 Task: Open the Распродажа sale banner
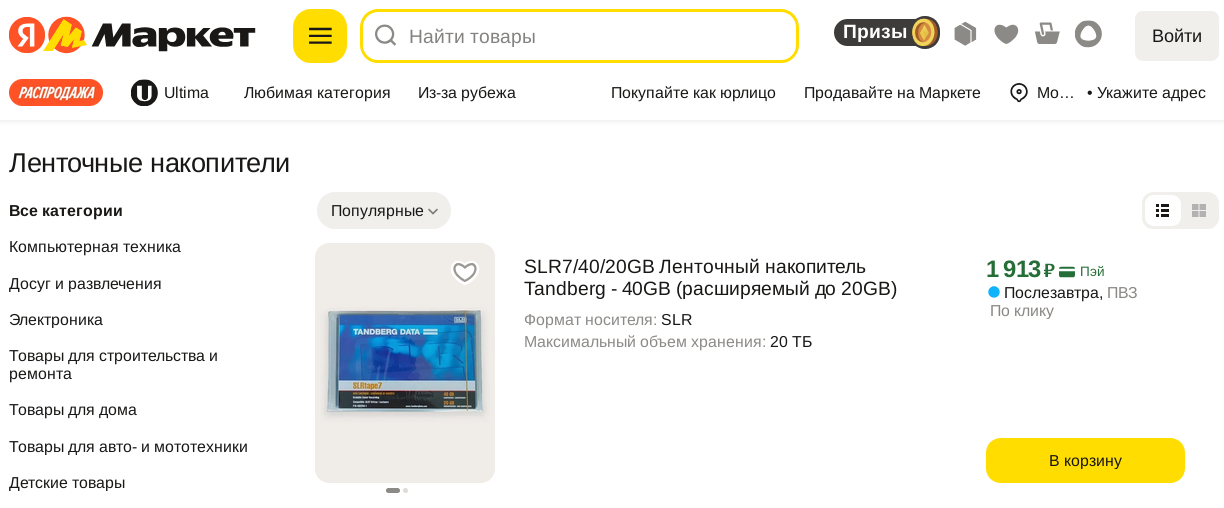tap(56, 93)
